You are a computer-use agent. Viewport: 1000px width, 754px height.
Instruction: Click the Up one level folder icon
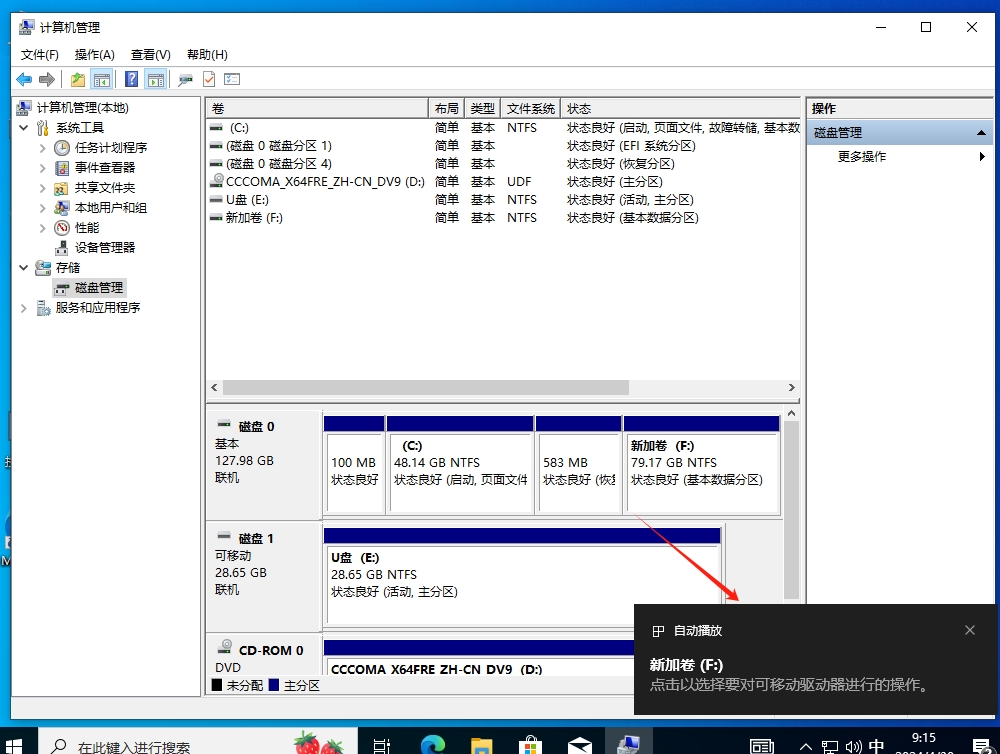tap(78, 80)
